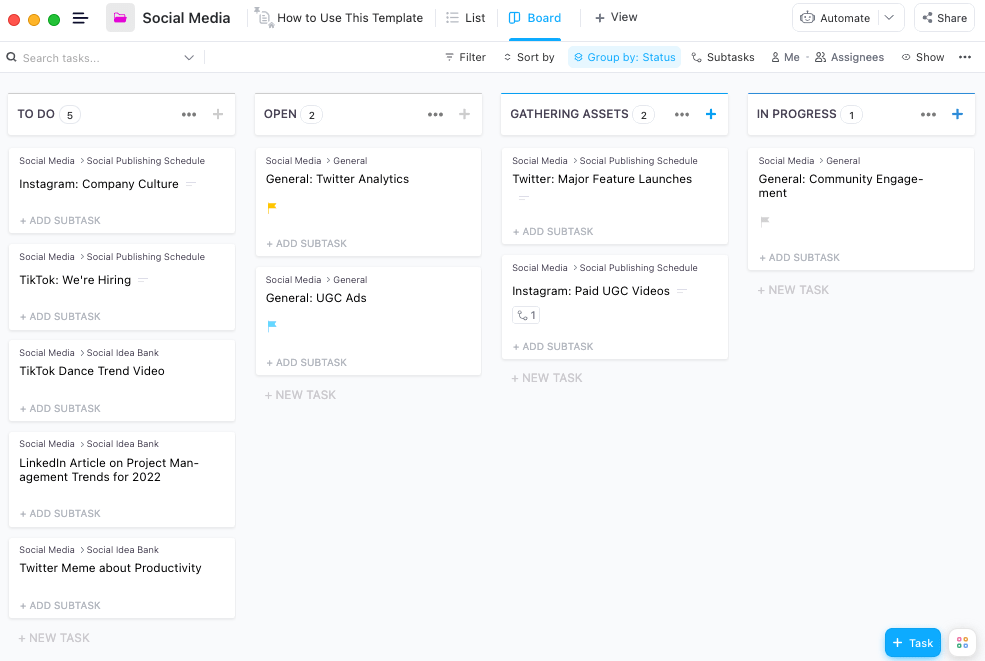Viewport: 985px width, 661px height.
Task: Toggle the Assignees filter
Action: point(850,57)
